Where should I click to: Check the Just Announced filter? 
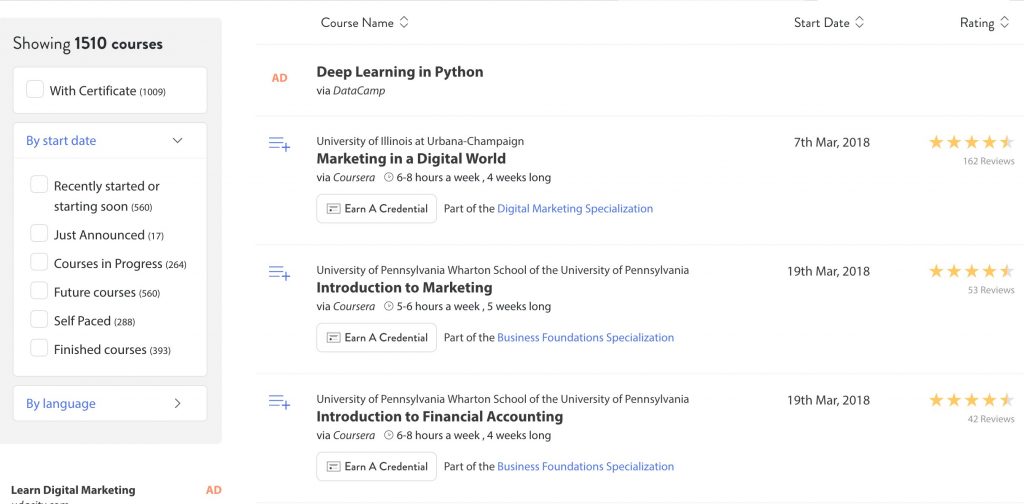point(39,234)
